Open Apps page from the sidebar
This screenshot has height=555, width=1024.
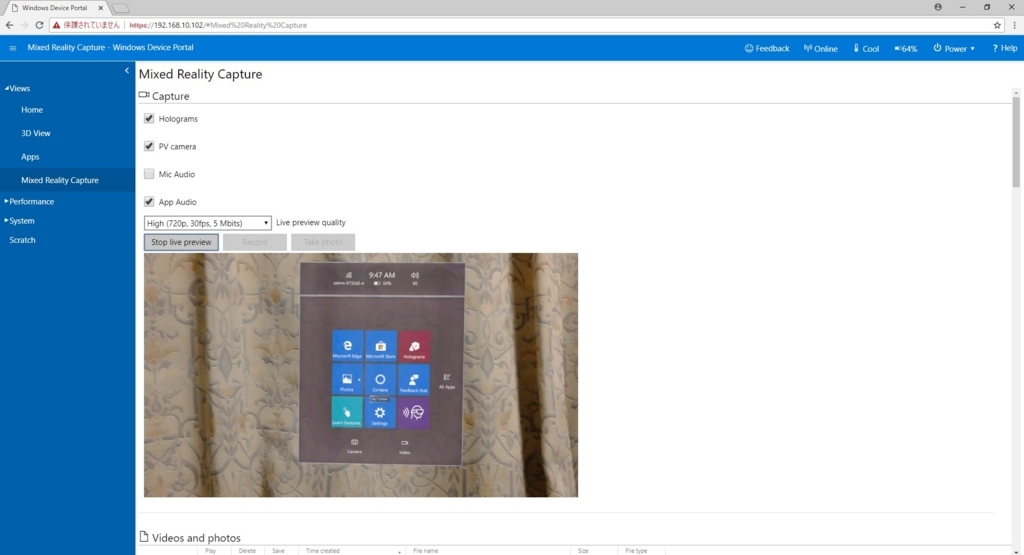click(x=30, y=157)
